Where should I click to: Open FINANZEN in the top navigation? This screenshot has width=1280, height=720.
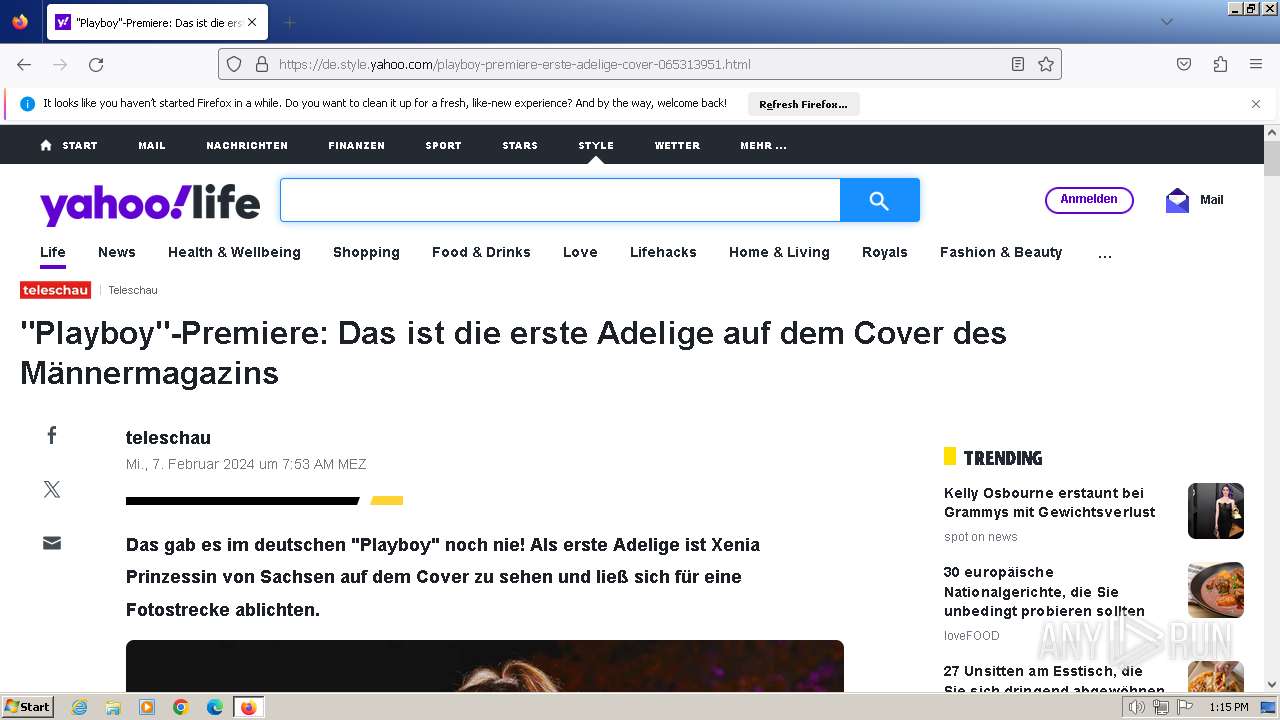point(356,145)
